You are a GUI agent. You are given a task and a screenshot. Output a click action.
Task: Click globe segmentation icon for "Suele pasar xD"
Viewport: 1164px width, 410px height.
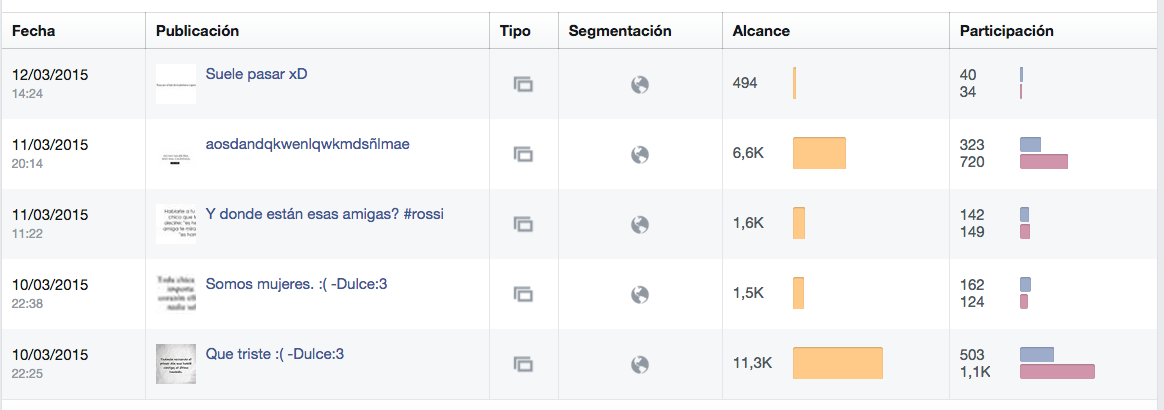640,85
